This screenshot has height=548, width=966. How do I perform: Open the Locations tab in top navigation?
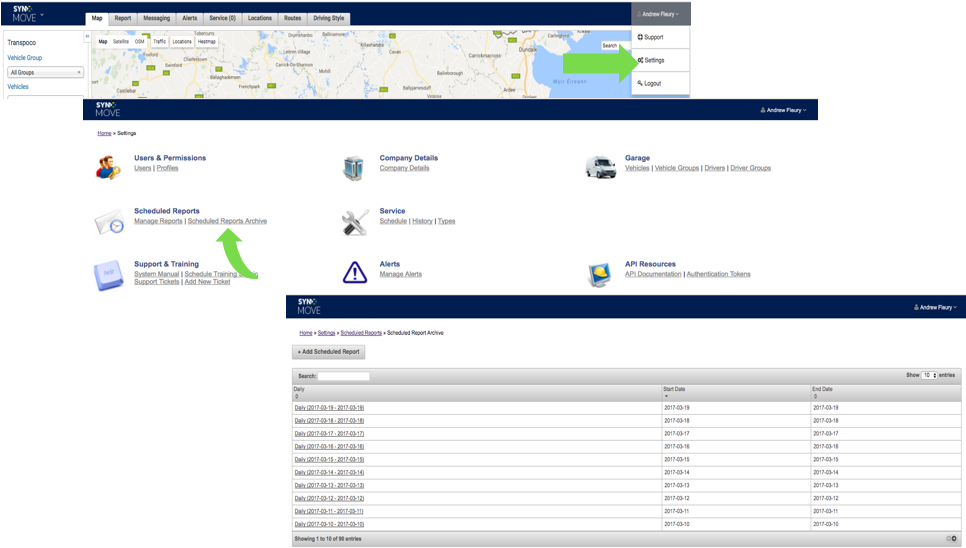[x=259, y=18]
